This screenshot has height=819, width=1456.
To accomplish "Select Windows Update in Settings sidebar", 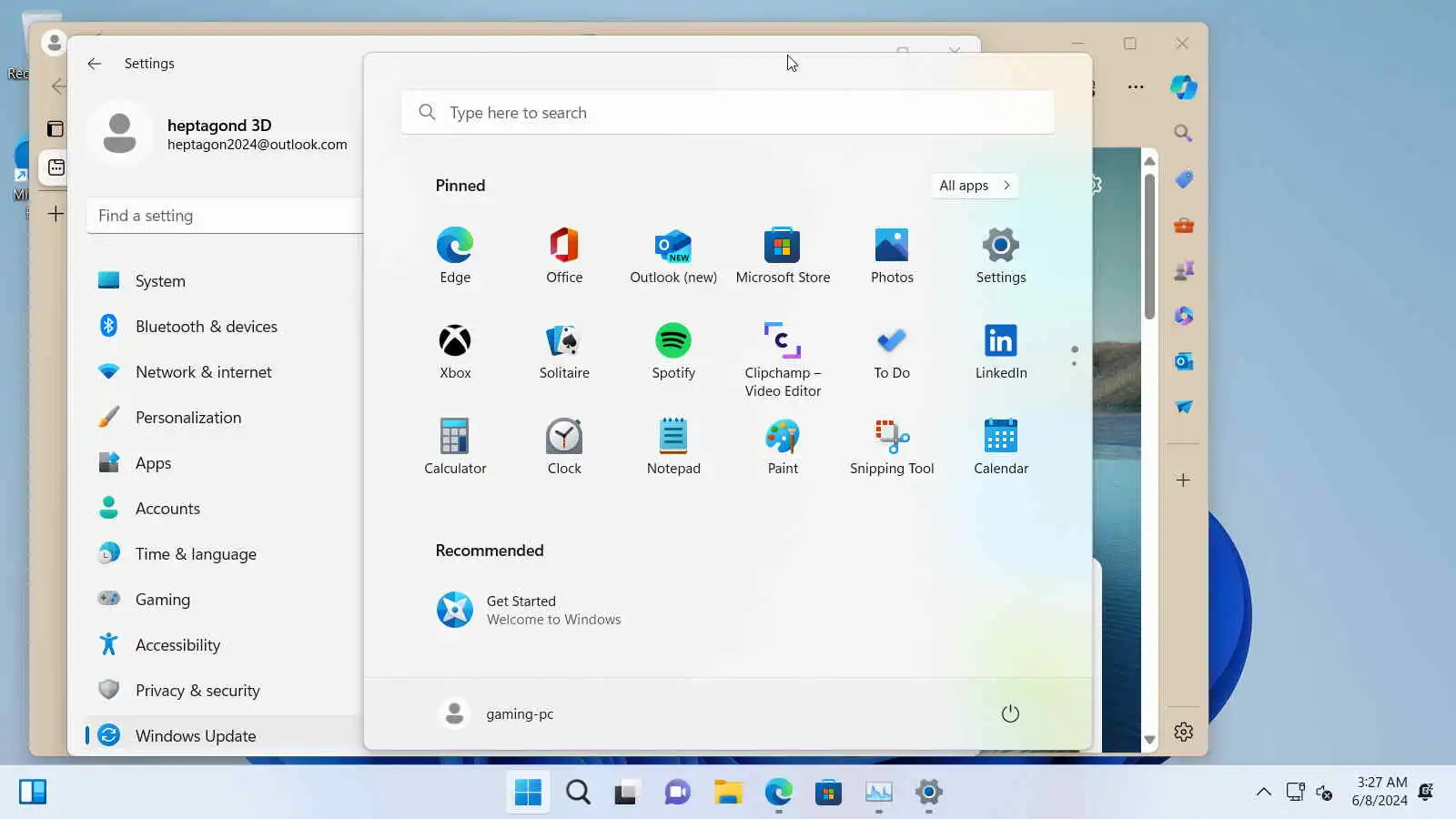I will (224, 735).
